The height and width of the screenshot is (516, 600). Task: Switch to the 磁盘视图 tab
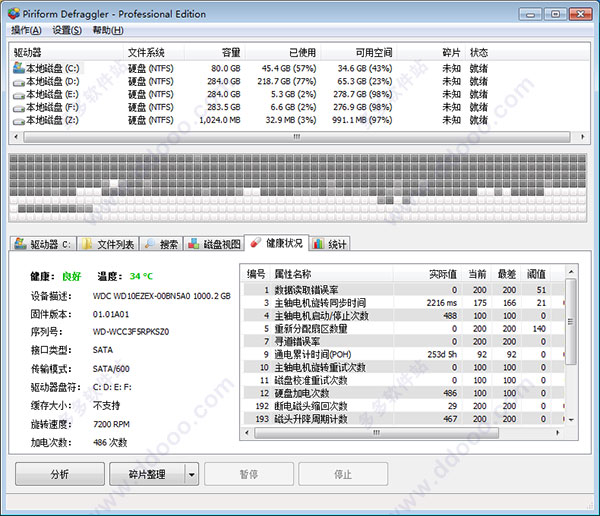click(x=214, y=244)
